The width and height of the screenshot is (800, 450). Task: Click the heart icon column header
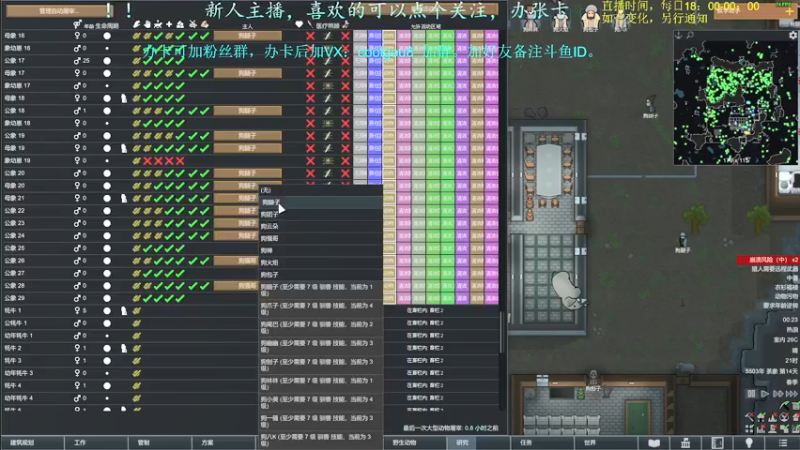click(x=299, y=24)
